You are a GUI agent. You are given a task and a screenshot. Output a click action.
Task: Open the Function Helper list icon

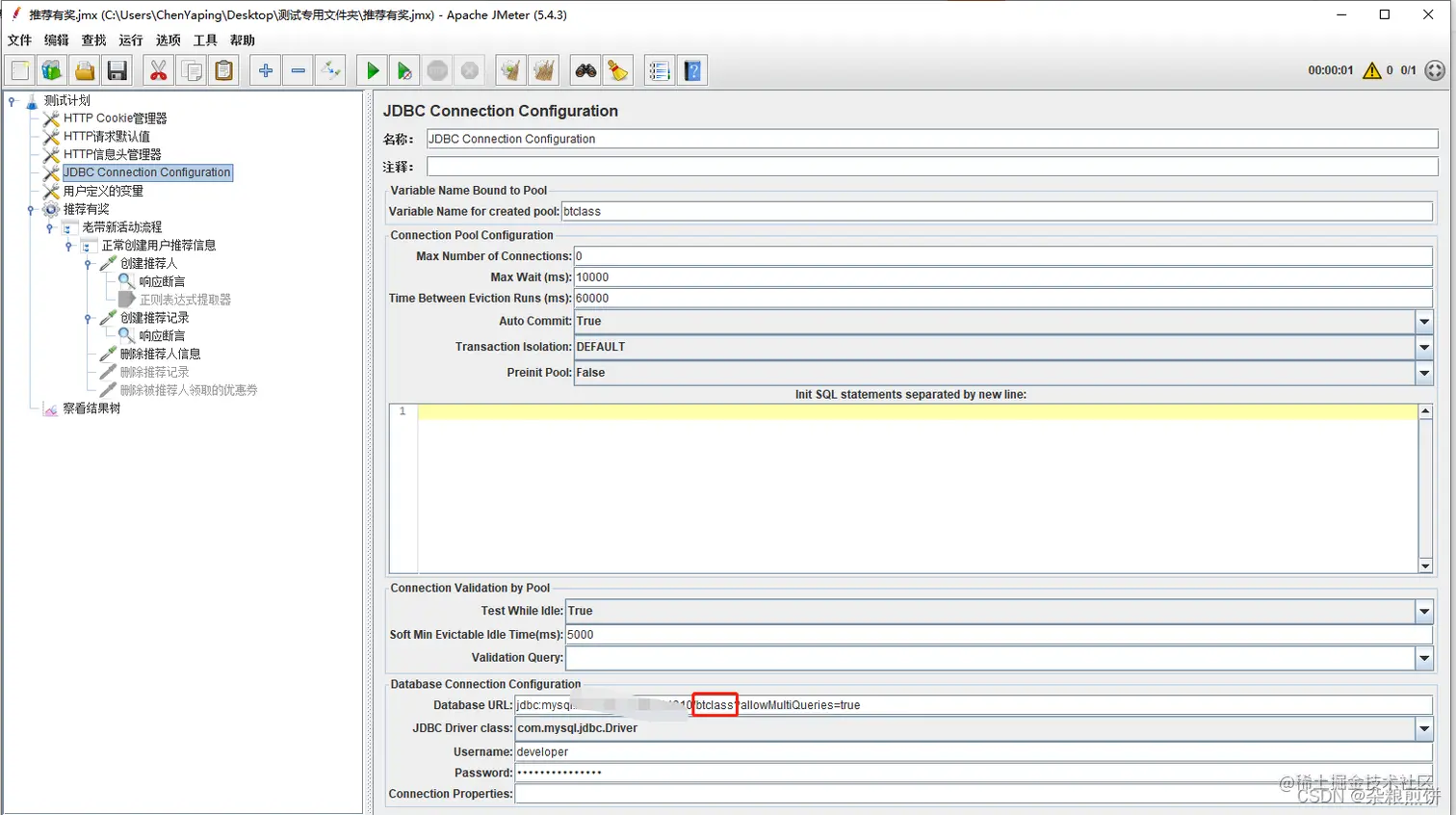(660, 70)
